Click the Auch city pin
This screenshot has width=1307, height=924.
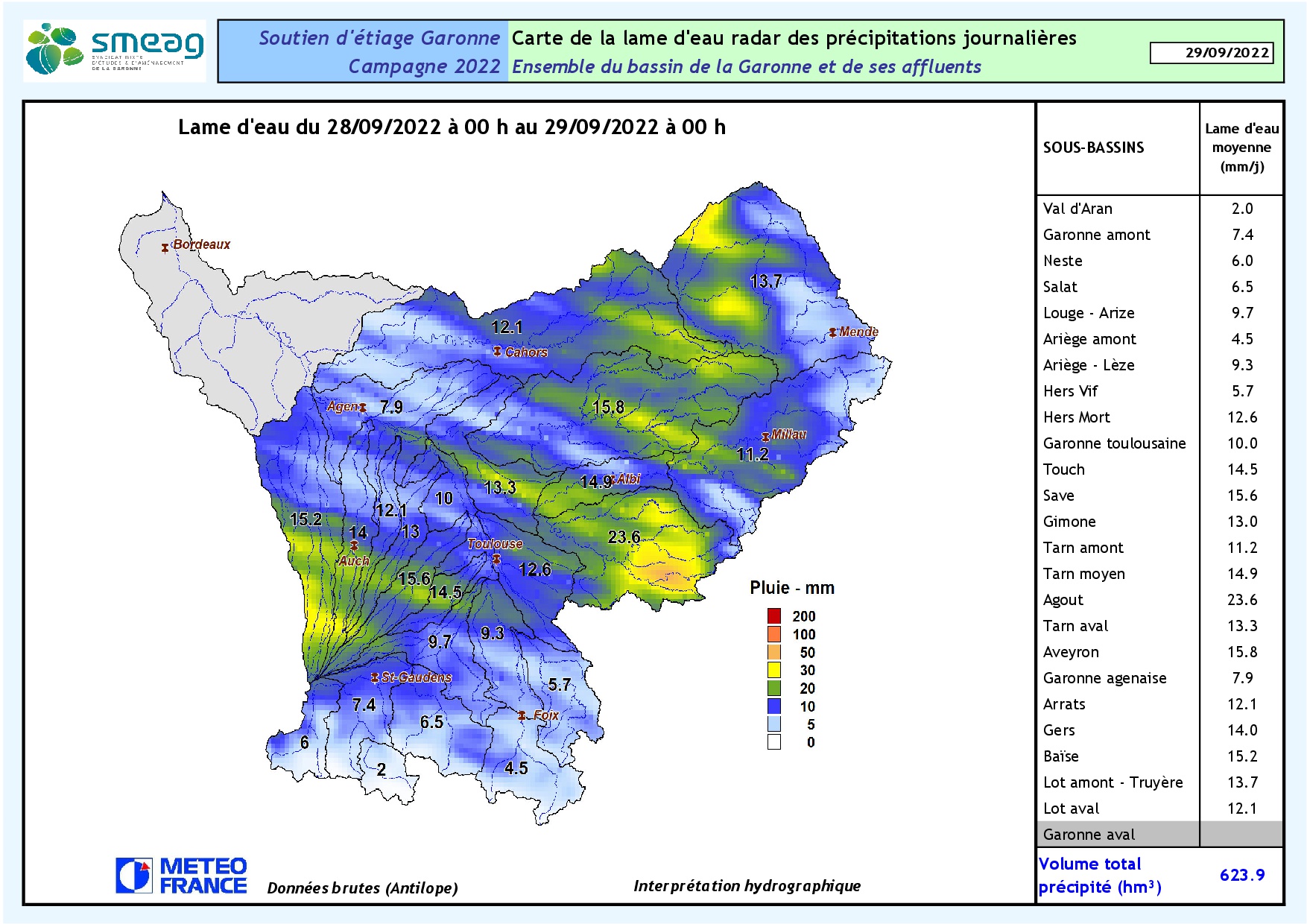(354, 546)
